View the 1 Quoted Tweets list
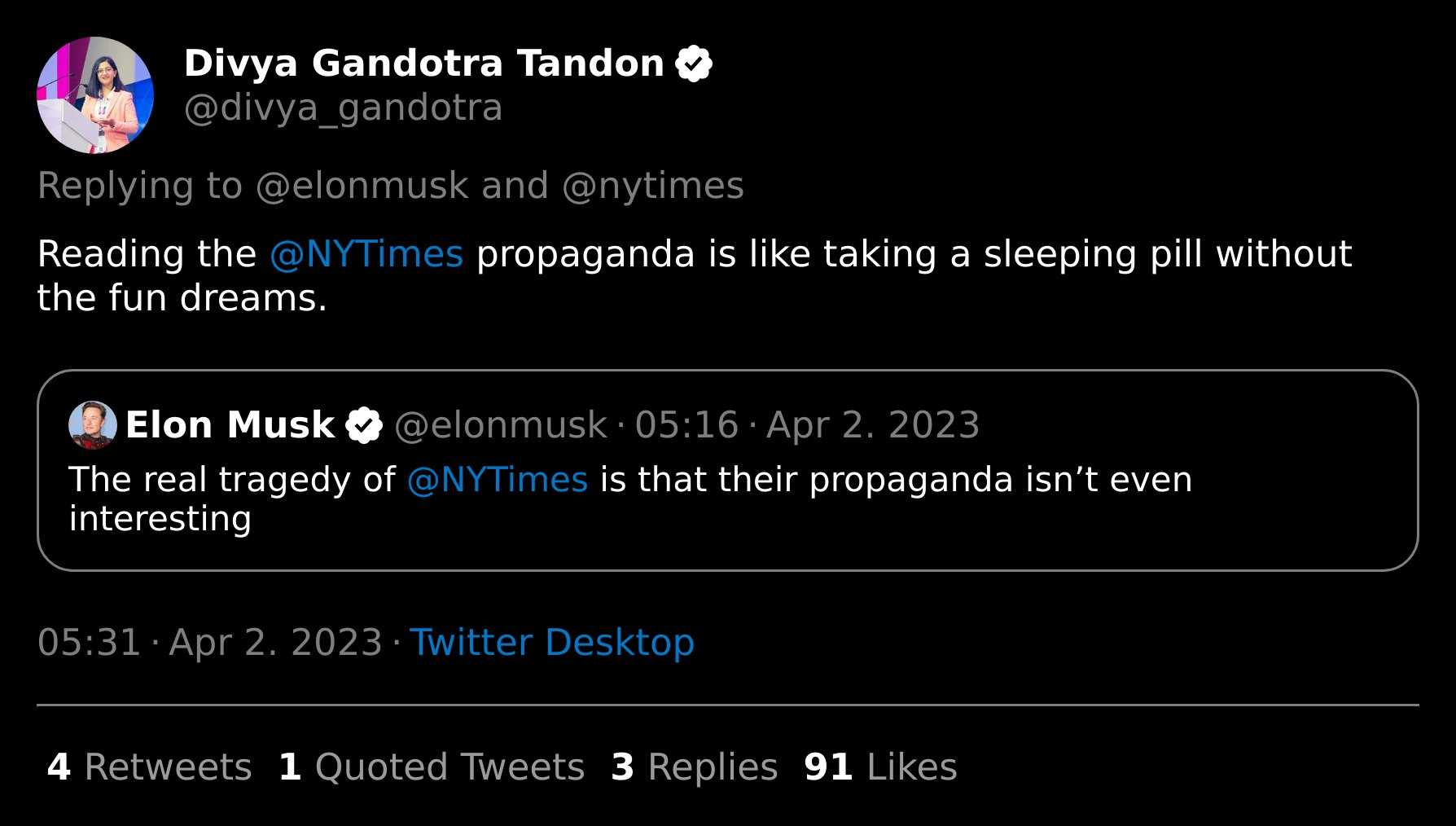1456x826 pixels. click(432, 767)
